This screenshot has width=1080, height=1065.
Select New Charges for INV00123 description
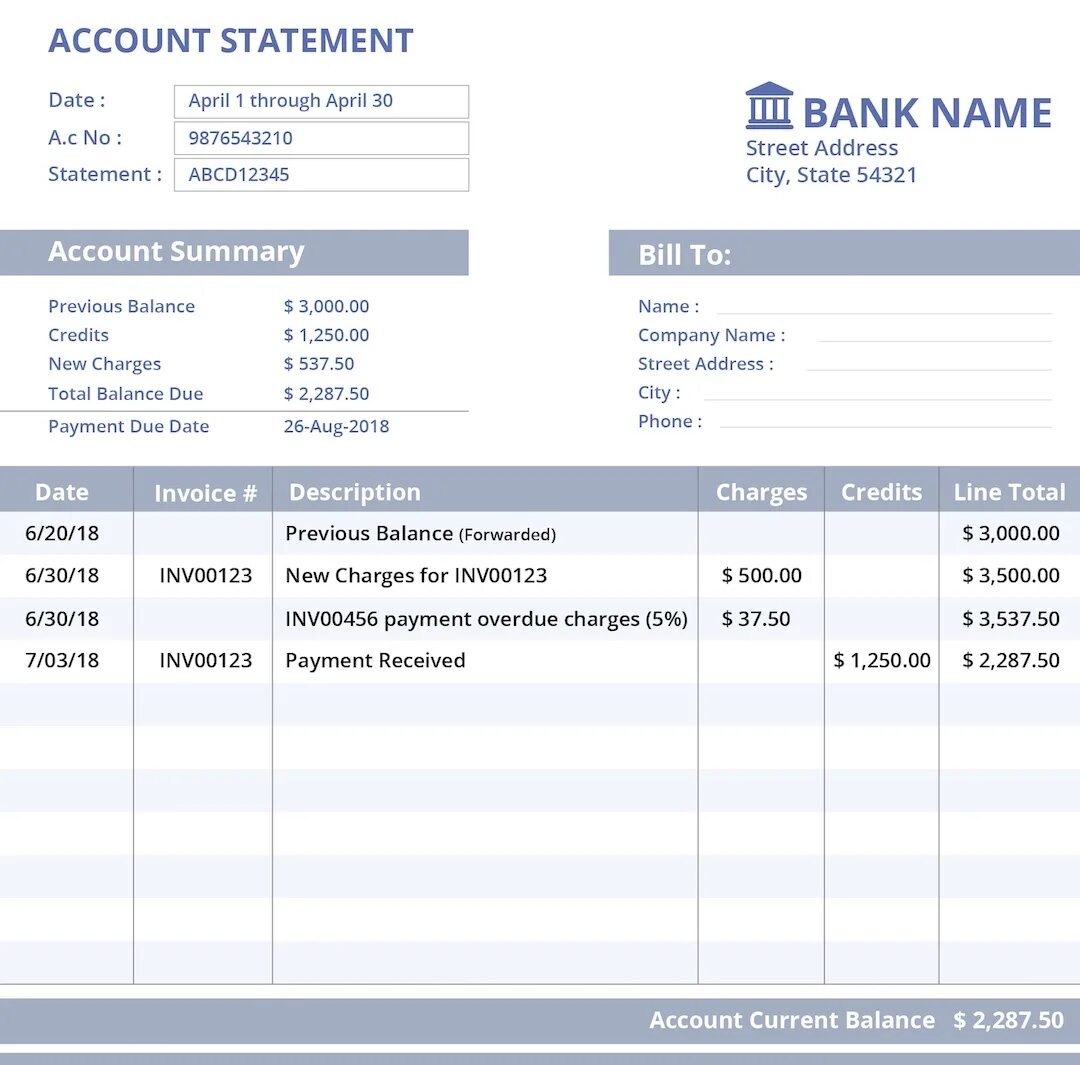[x=416, y=576]
